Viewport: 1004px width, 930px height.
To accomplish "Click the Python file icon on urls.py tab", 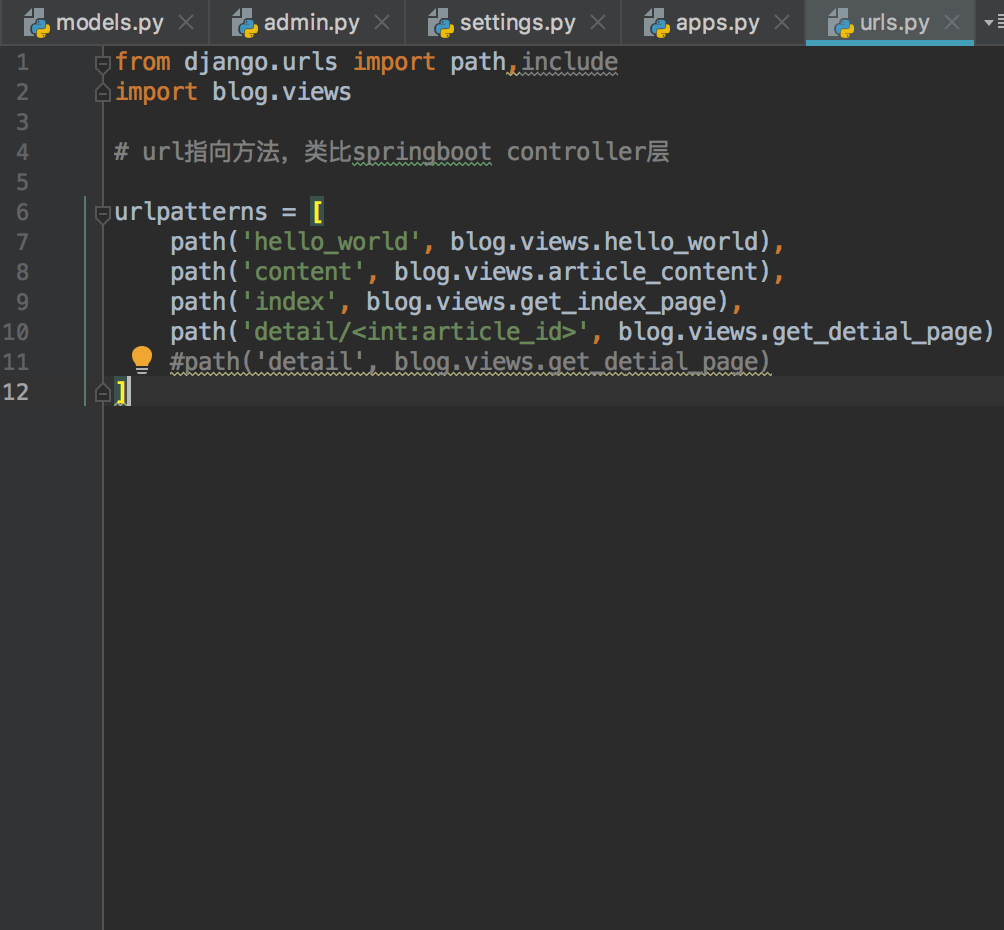I will [x=841, y=22].
